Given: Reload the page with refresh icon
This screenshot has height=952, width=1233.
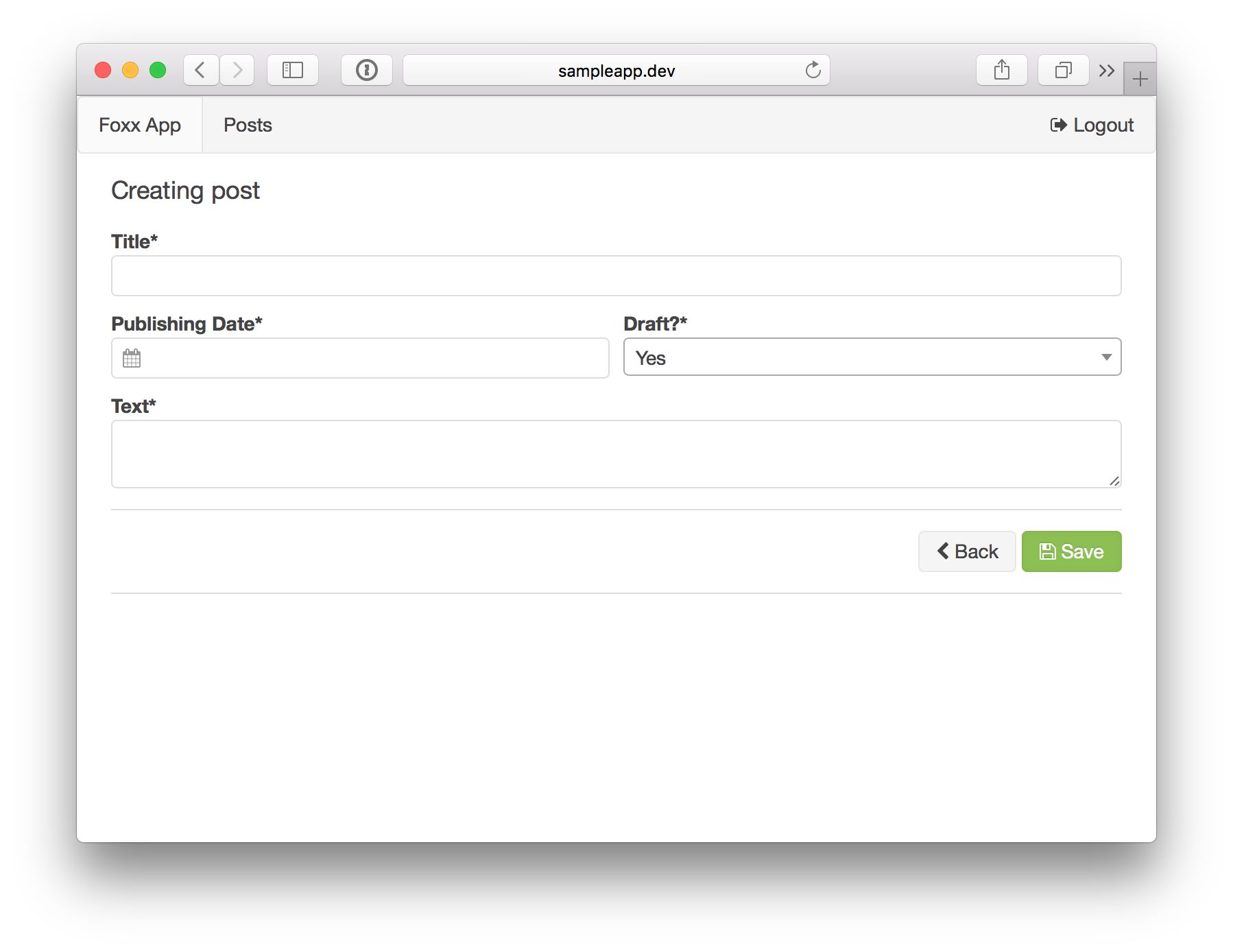Looking at the screenshot, I should click(x=813, y=70).
